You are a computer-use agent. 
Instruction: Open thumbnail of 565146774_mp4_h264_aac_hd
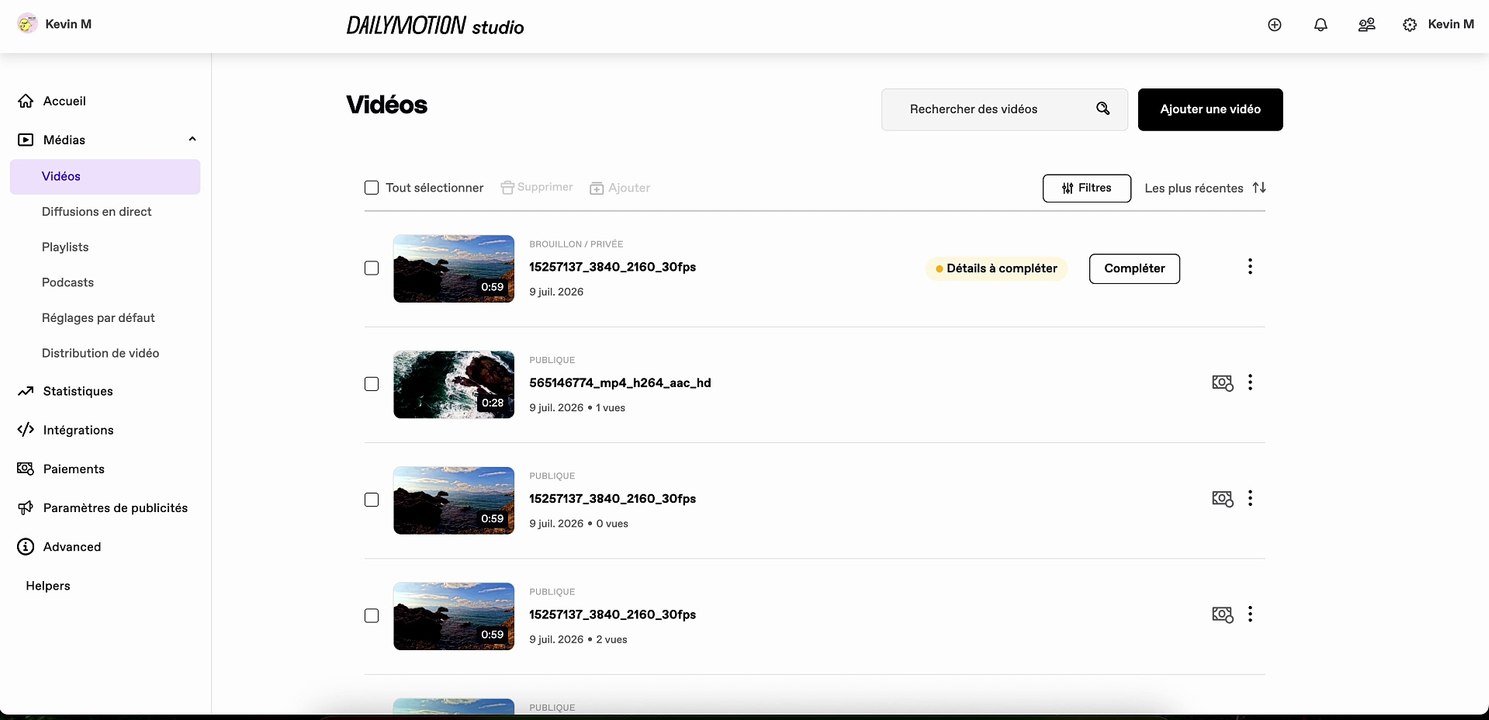(x=454, y=384)
